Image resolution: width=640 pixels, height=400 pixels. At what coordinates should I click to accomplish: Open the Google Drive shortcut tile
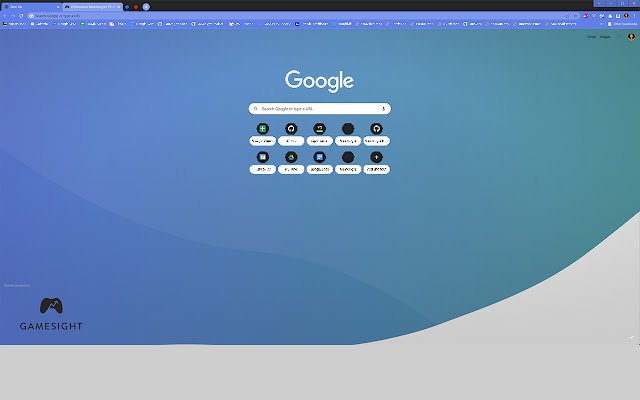[x=291, y=162]
